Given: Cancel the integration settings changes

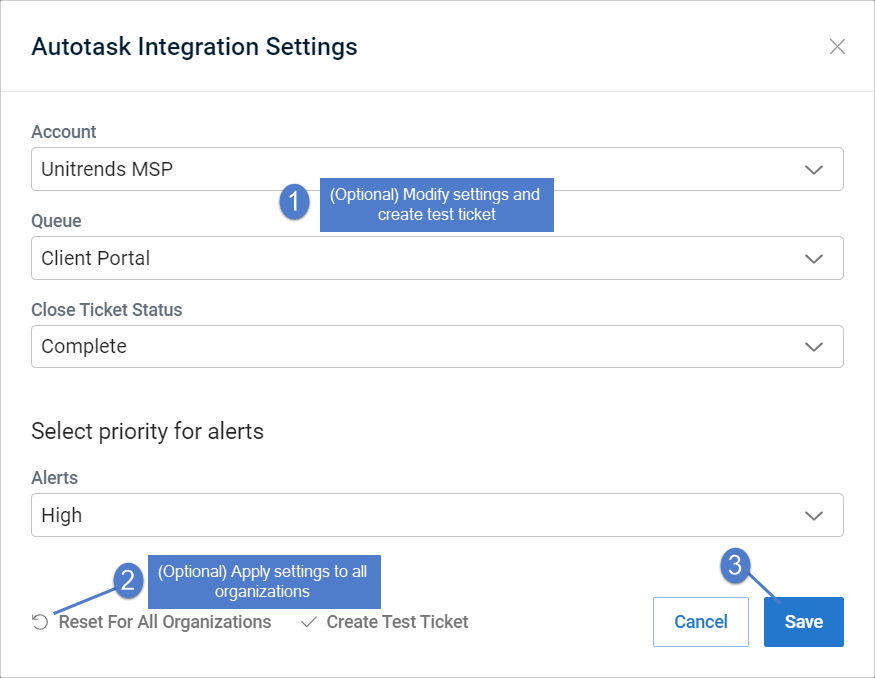Looking at the screenshot, I should click(x=701, y=622).
